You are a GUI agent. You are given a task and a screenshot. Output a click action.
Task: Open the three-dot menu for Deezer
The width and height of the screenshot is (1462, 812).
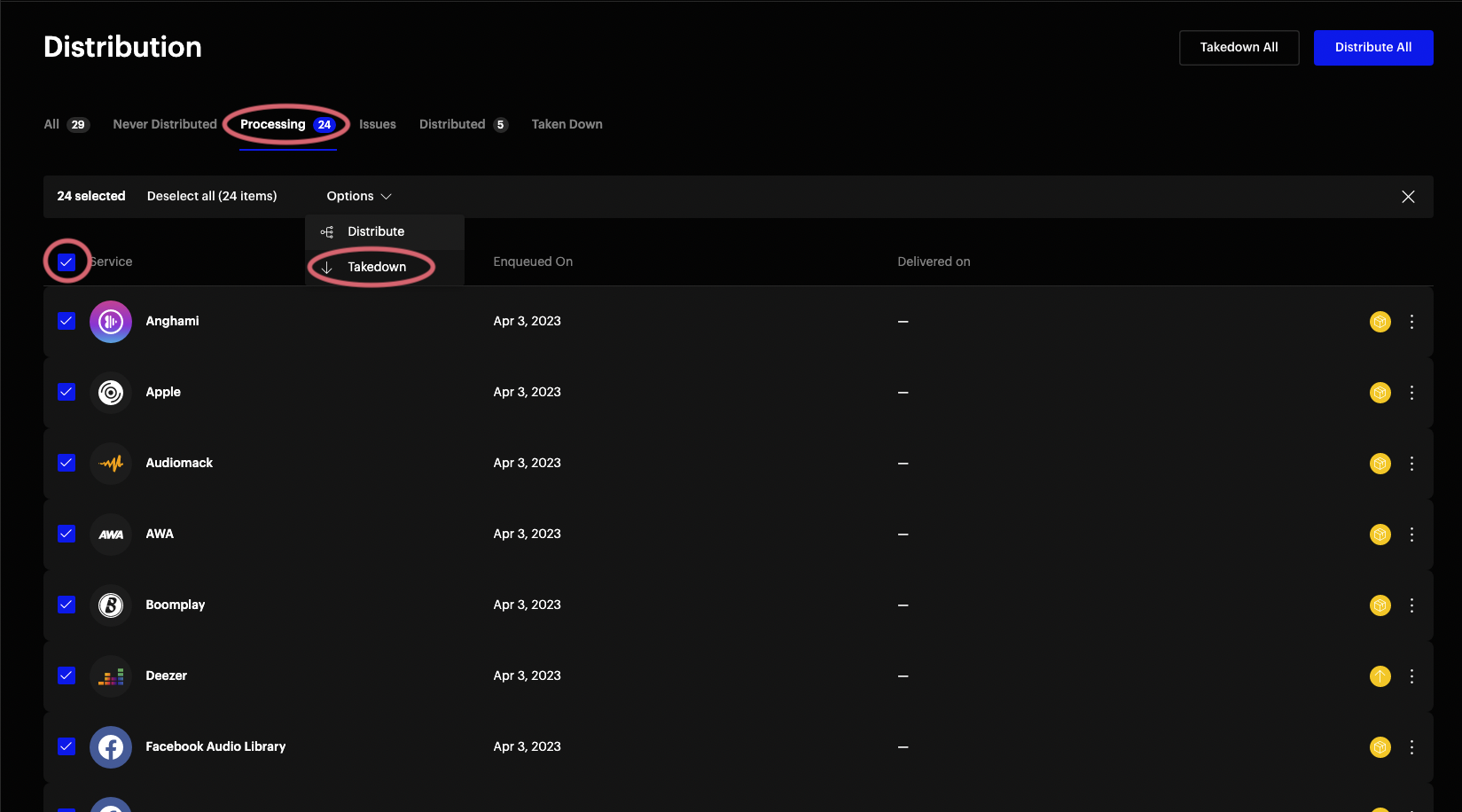click(1412, 676)
